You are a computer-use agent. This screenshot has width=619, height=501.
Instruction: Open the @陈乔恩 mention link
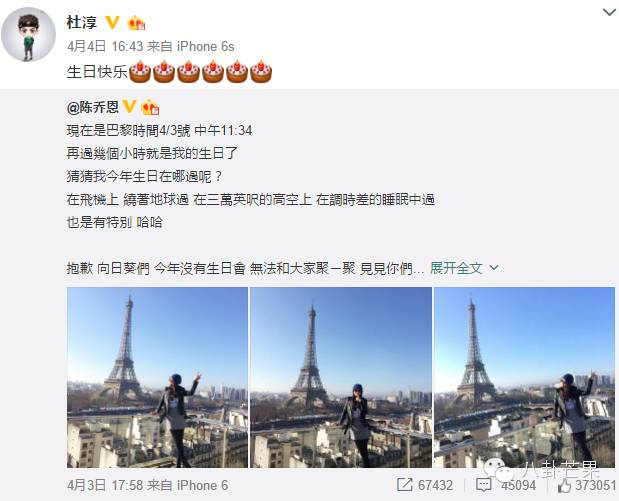pyautogui.click(x=93, y=107)
